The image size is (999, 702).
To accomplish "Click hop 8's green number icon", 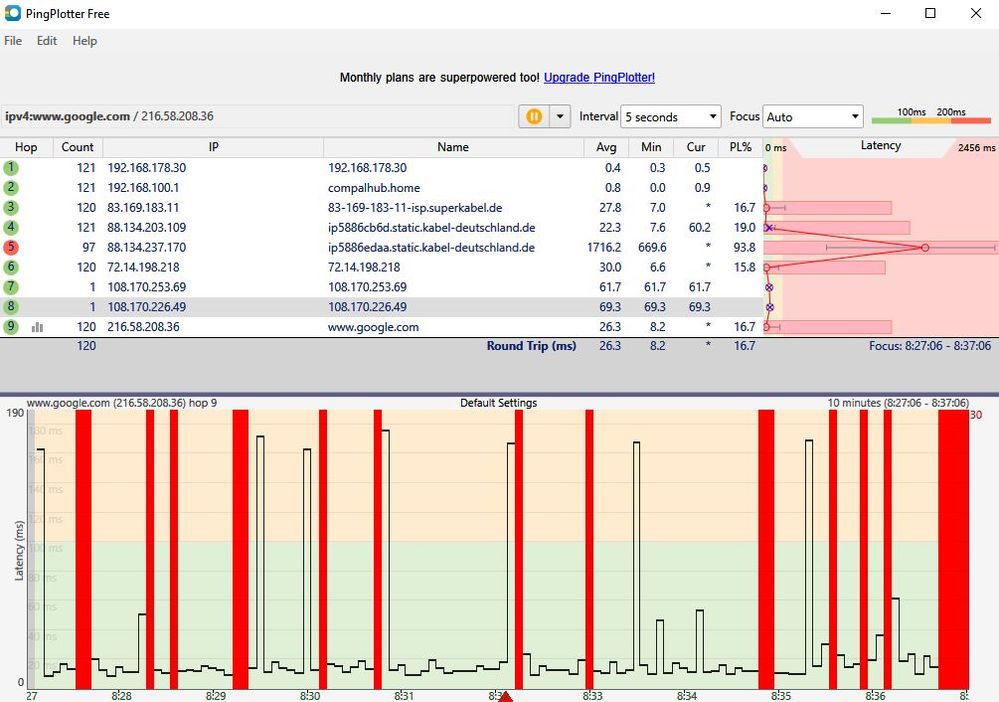I will [13, 307].
